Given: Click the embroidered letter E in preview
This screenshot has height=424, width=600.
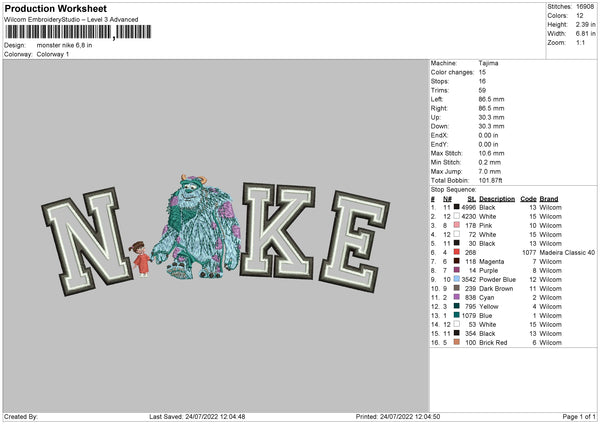Looking at the screenshot, I should pos(354,242).
